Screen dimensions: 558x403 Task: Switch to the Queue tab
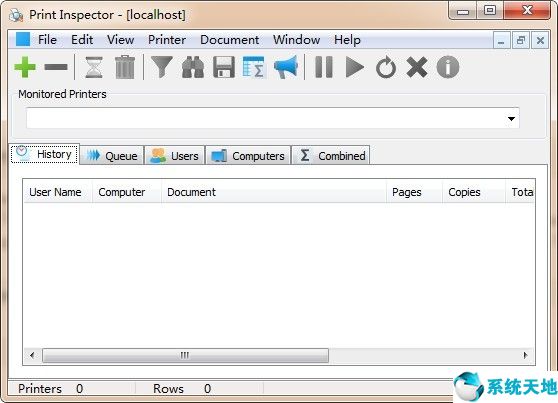[112, 156]
